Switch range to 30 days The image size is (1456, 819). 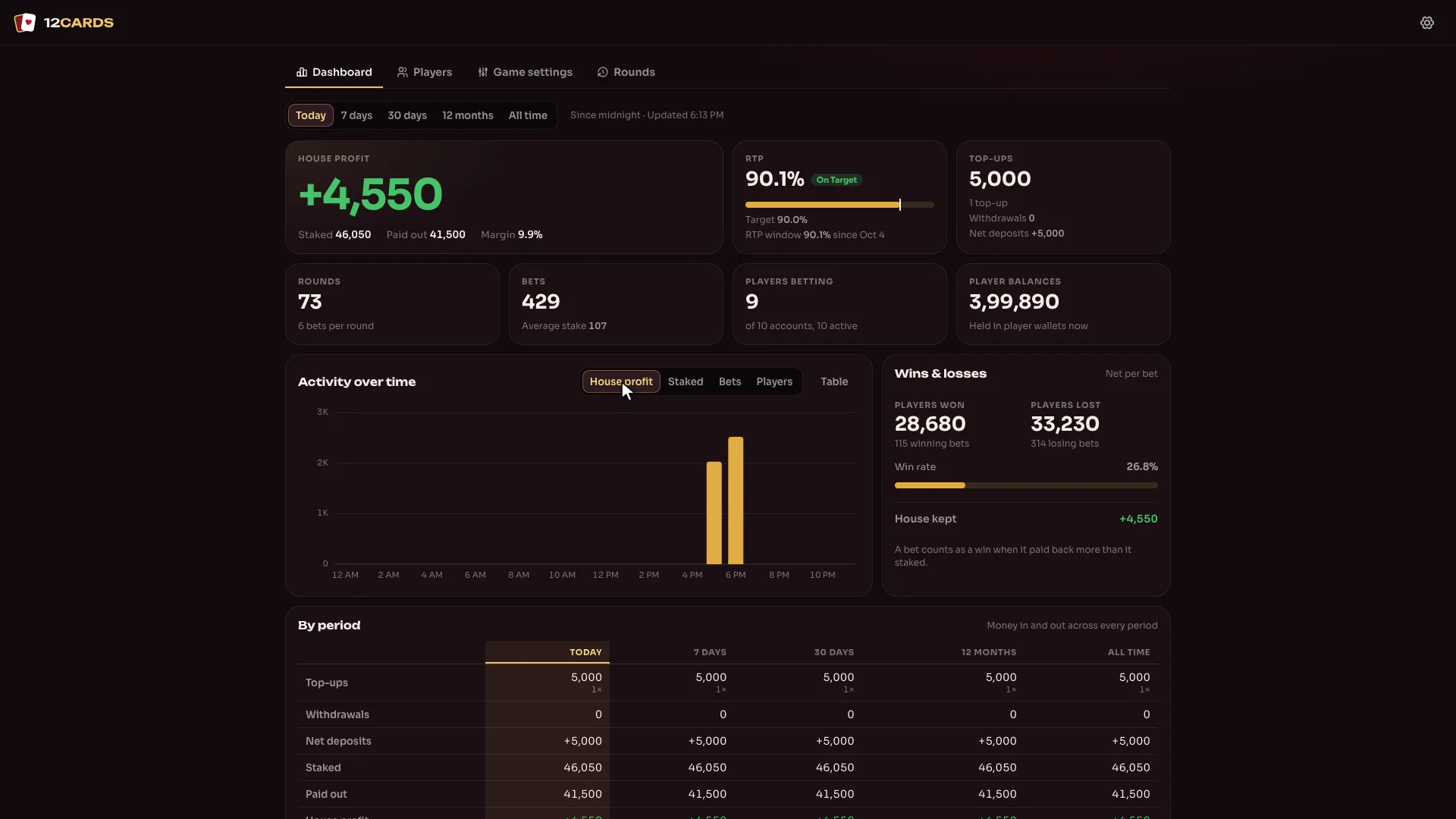click(407, 115)
